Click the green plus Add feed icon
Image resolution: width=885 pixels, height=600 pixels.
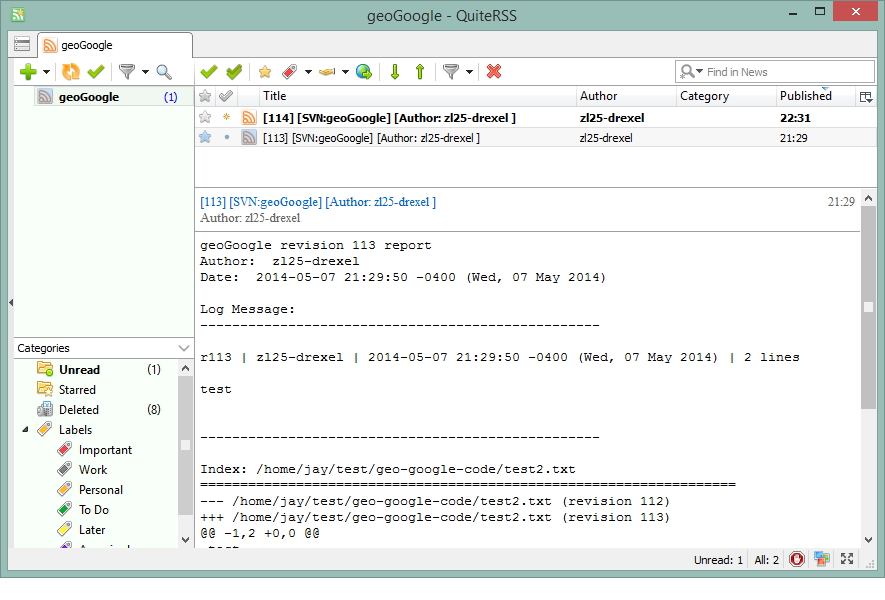point(28,72)
